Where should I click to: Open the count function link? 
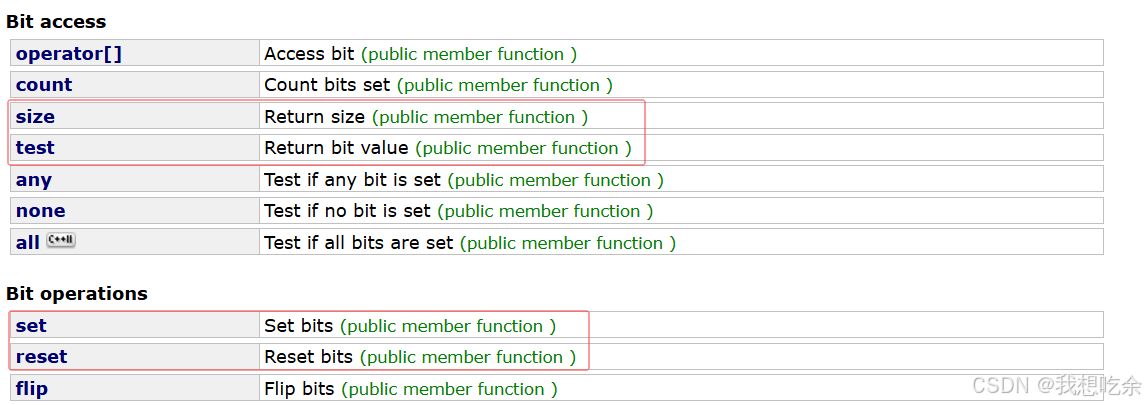click(x=44, y=85)
